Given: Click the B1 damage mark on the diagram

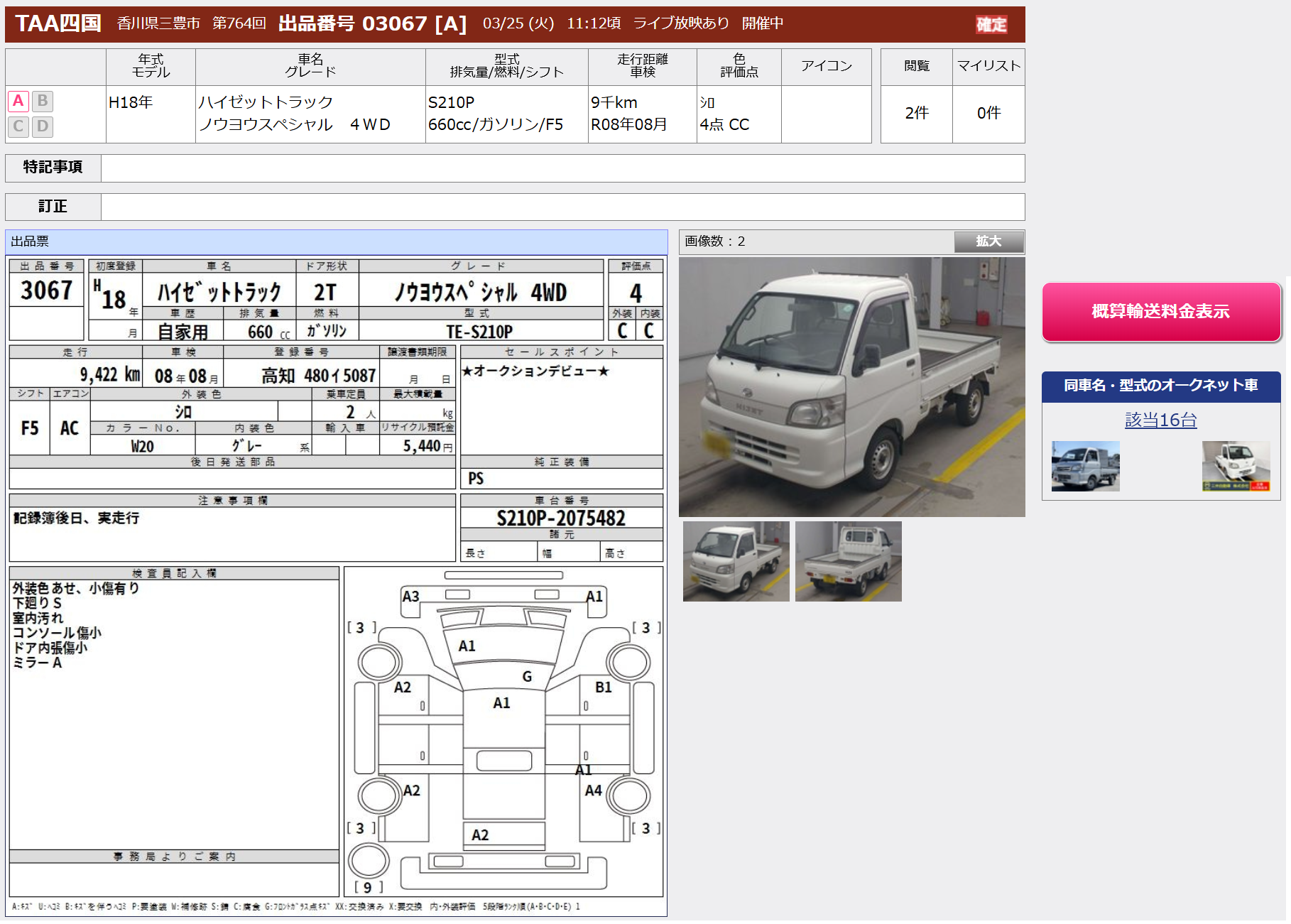Looking at the screenshot, I should pyautogui.click(x=604, y=687).
